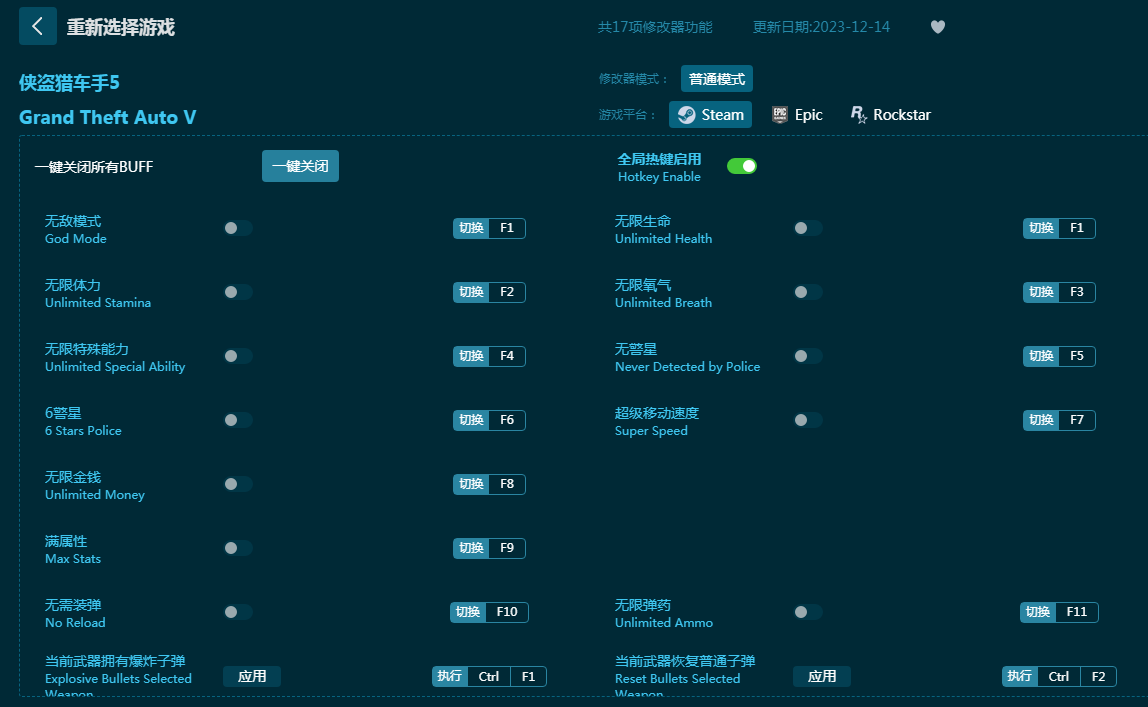This screenshot has width=1148, height=707.
Task: Click the 侠盗猎车手5 game name
Action: click(70, 83)
